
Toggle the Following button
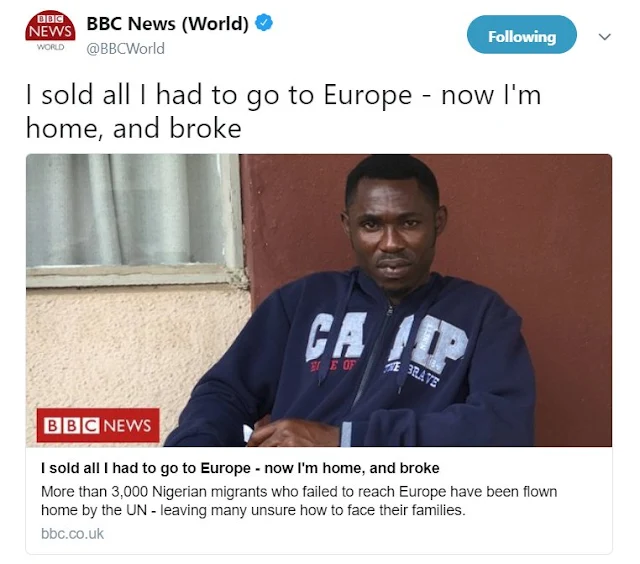[522, 35]
